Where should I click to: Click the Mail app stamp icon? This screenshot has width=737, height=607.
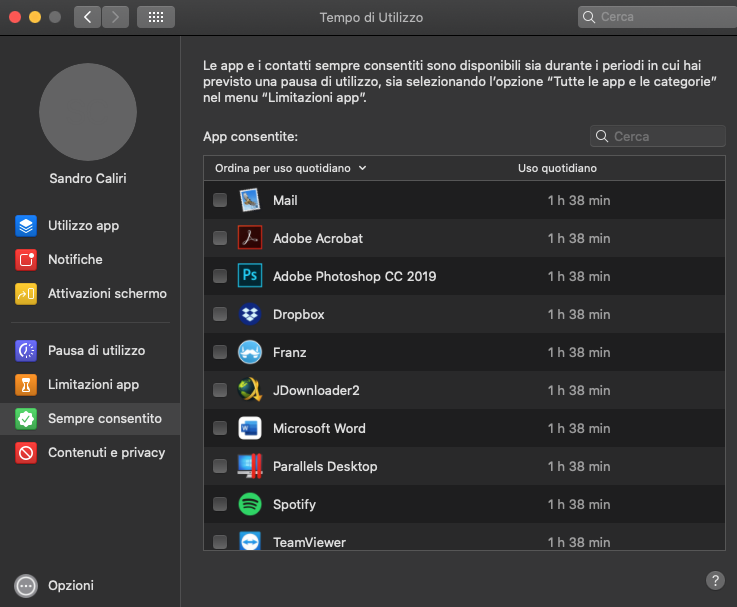(250, 200)
